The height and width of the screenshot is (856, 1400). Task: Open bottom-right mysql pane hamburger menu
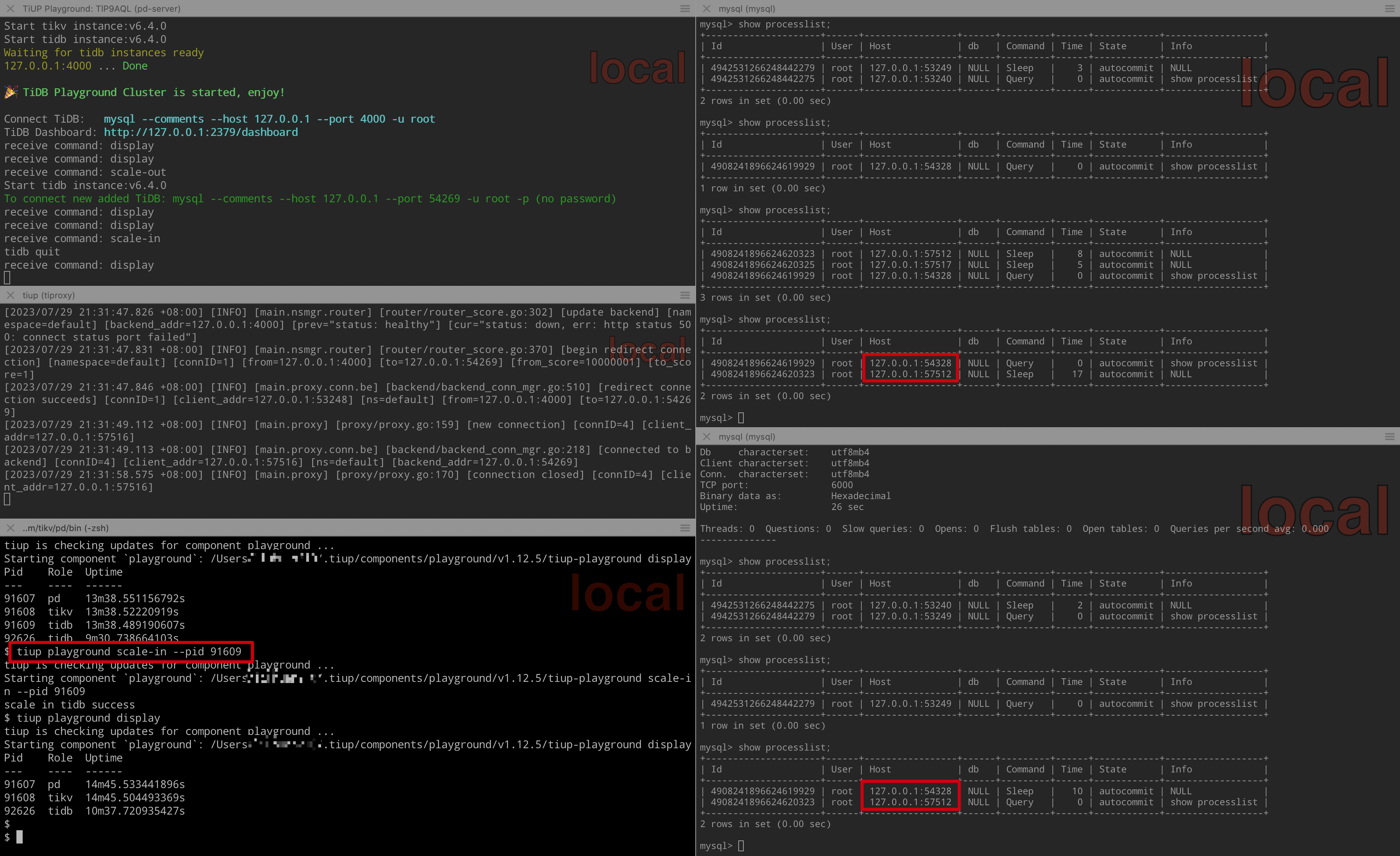pos(1390,436)
